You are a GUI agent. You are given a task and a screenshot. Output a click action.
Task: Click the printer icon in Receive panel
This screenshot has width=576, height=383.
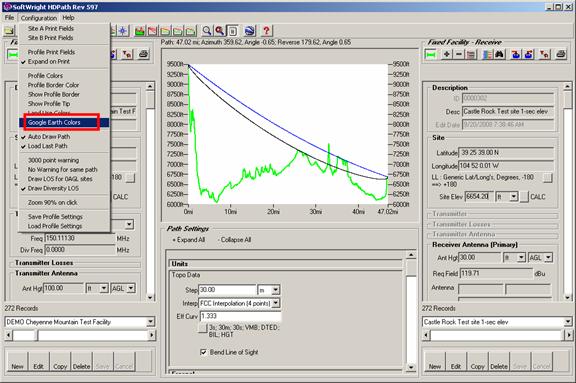tap(561, 55)
